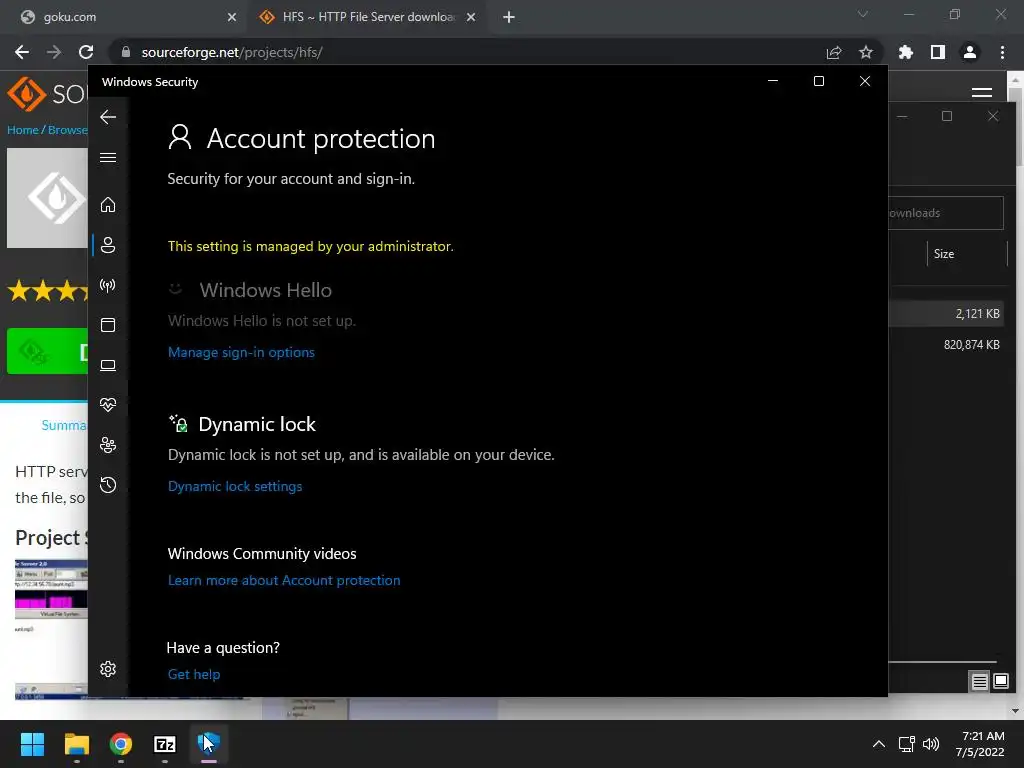Reload the SourceForge page in Chrome

point(86,52)
